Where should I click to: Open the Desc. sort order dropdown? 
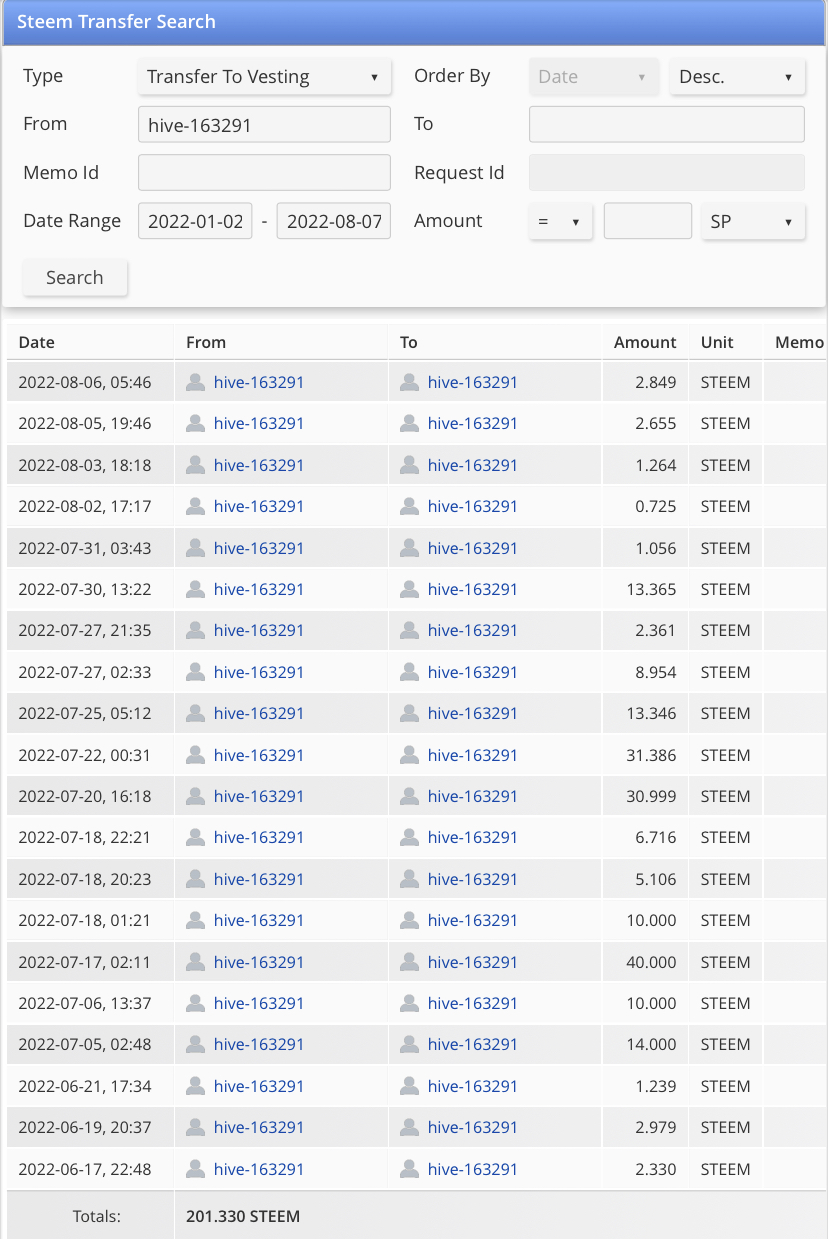click(737, 77)
